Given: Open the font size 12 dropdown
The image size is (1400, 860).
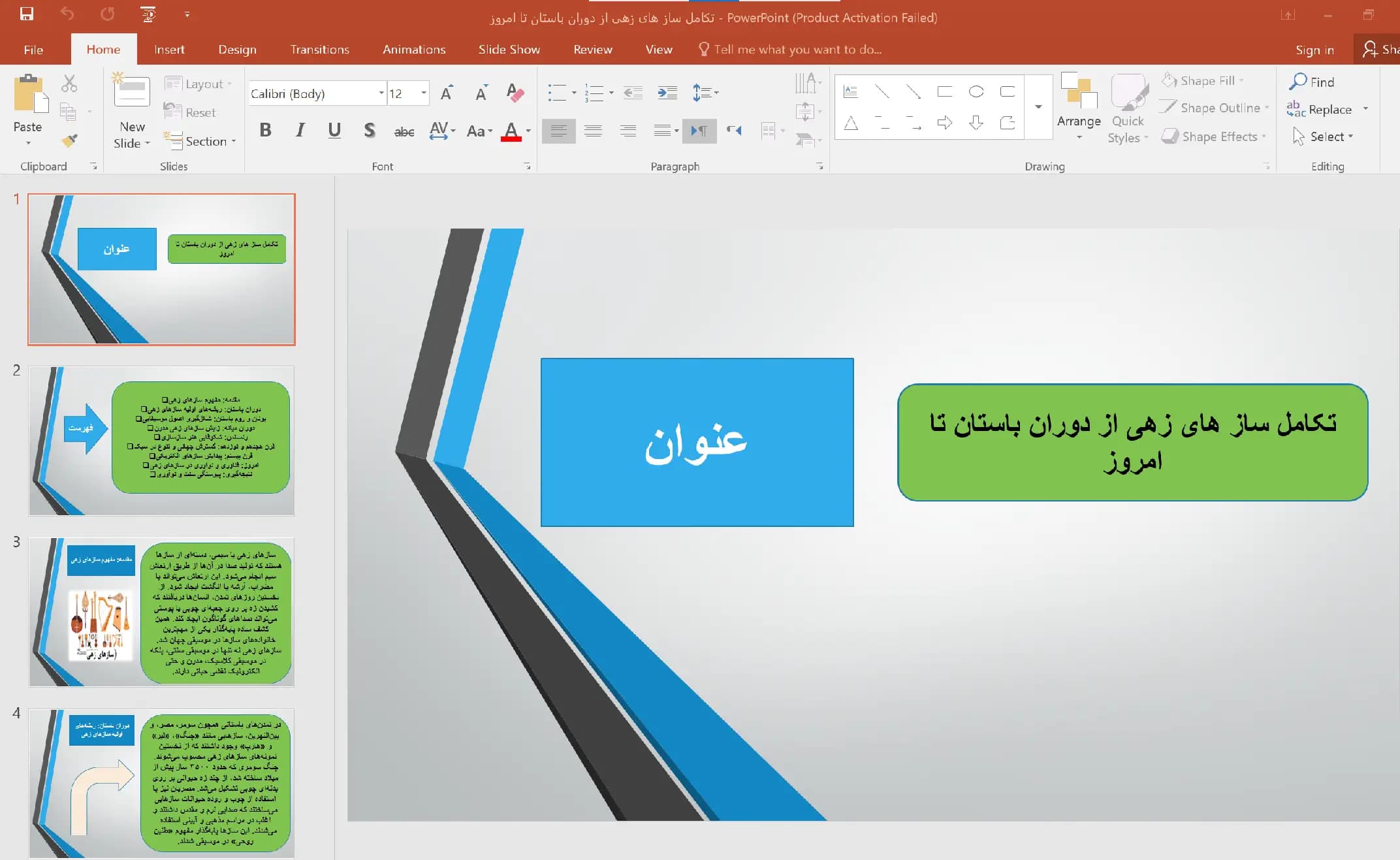Looking at the screenshot, I should [424, 93].
